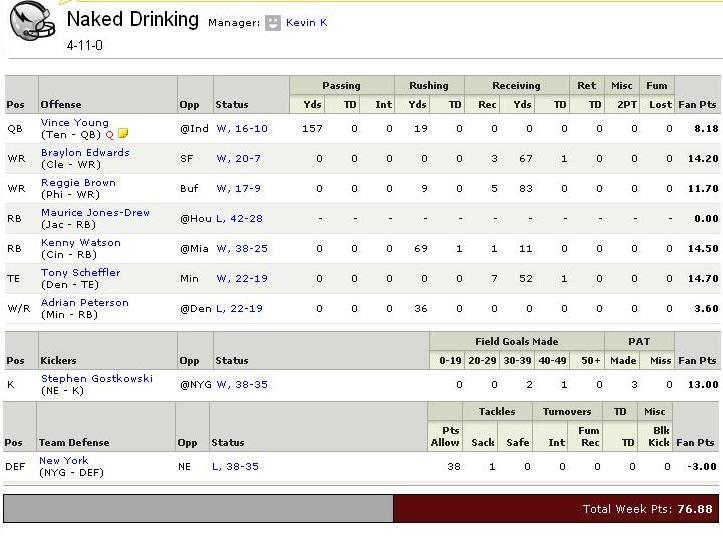The width and height of the screenshot is (723, 539).
Task: Click Reggie Brown's 11.70 fan points
Action: 703,189
